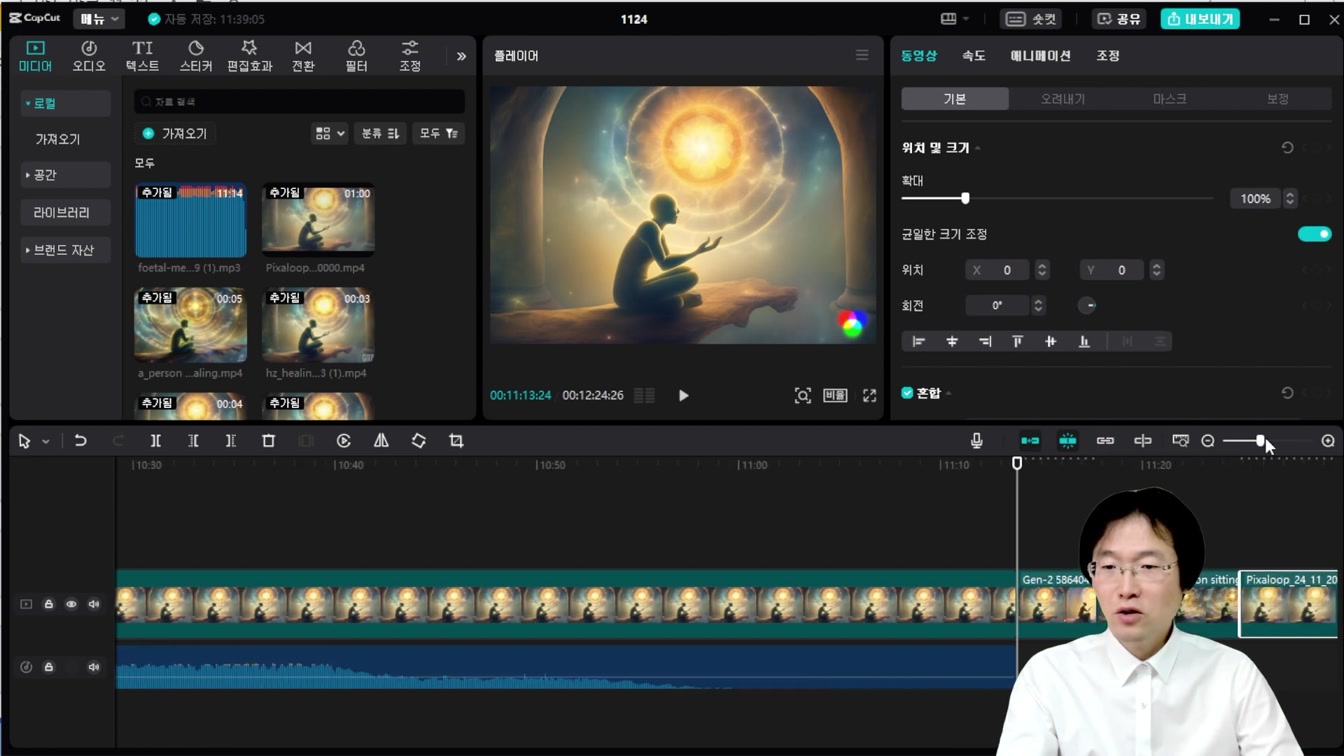This screenshot has height=756, width=1344.
Task: Toggle auto snapping in timeline toolbar
Action: point(1068,441)
